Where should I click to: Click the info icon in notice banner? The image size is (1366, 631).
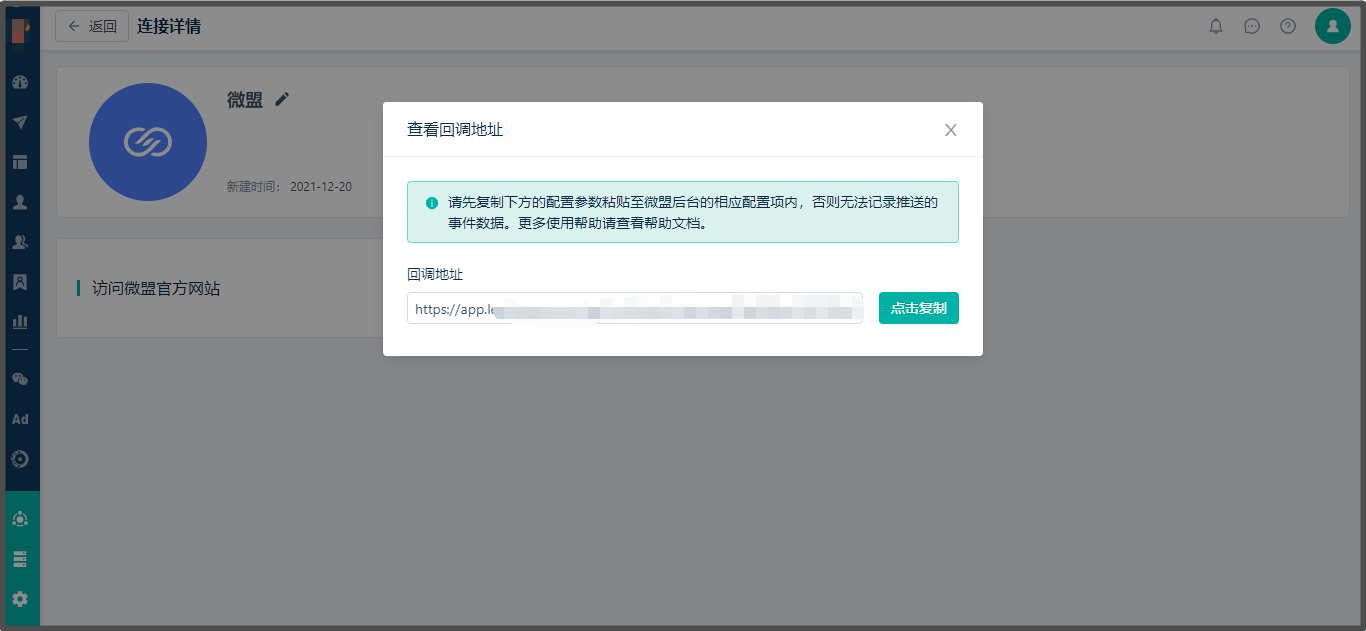pyautogui.click(x=432, y=203)
